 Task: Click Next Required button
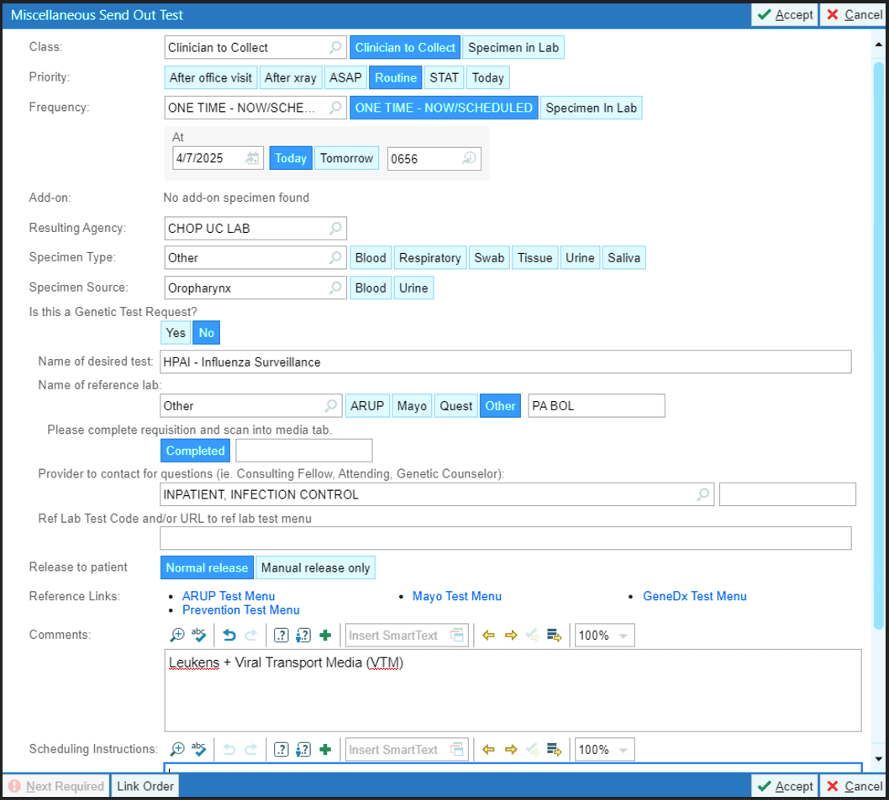[56, 786]
